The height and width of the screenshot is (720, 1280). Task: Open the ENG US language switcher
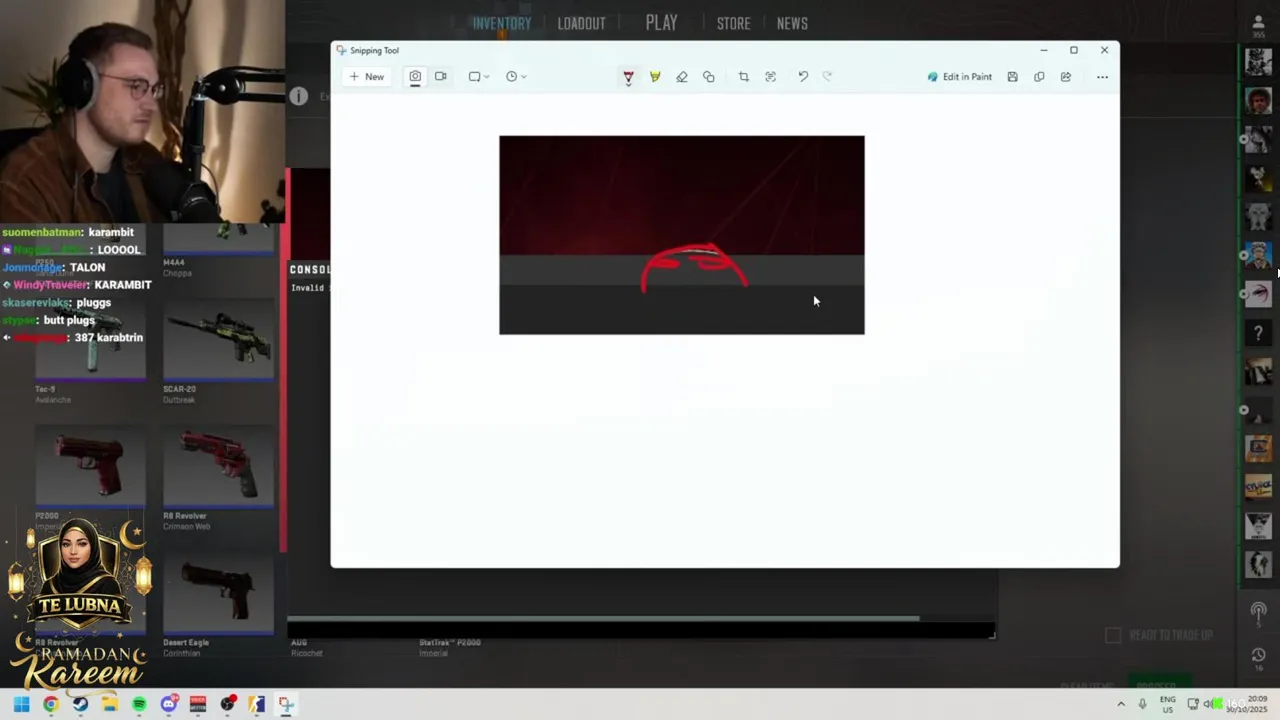pyautogui.click(x=1168, y=704)
